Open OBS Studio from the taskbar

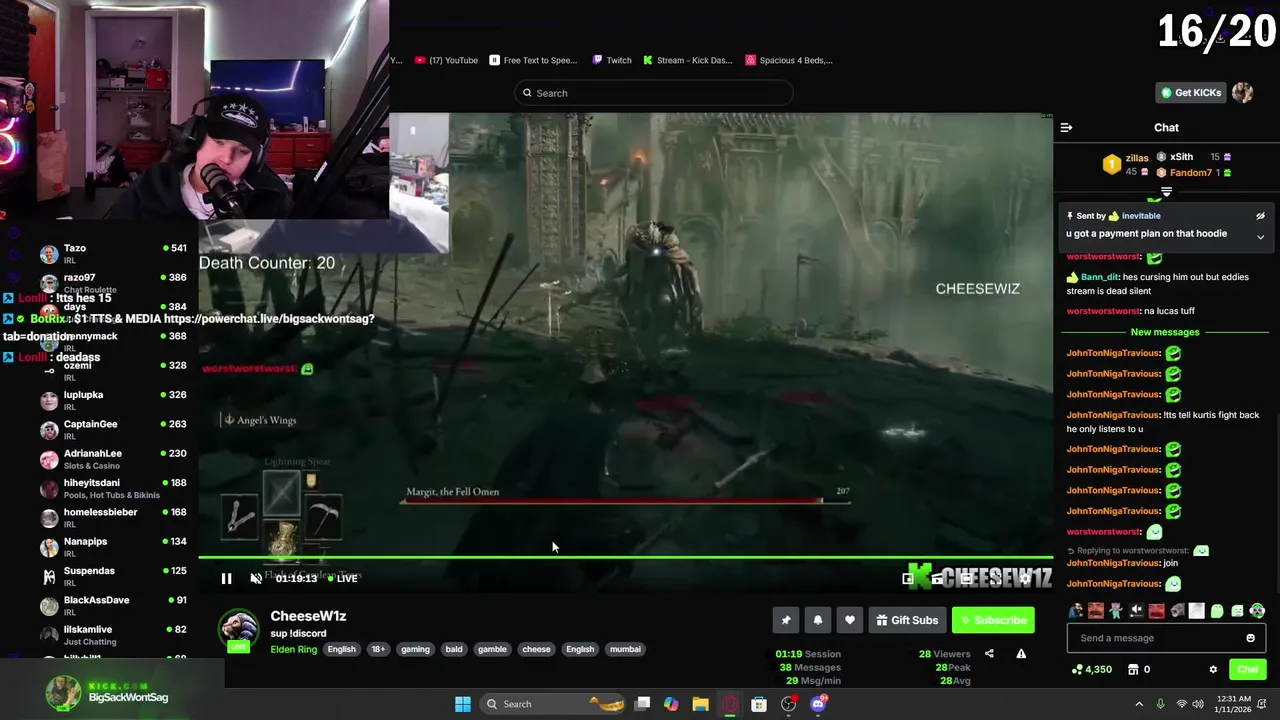click(x=788, y=704)
